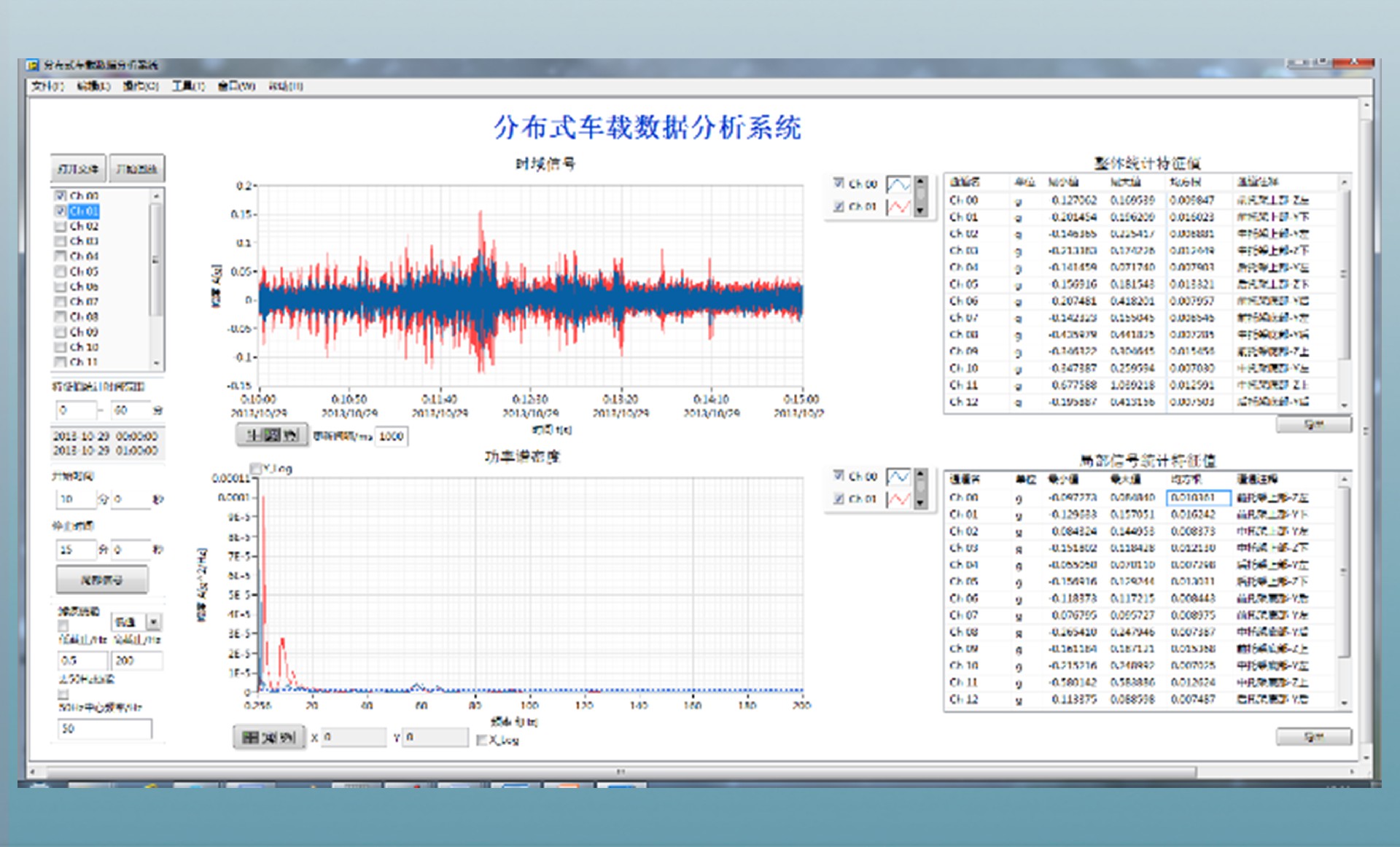The image size is (1400, 847).
Task: Click red Ch 01 plot icon in spectrum legend
Action: pyautogui.click(x=898, y=499)
